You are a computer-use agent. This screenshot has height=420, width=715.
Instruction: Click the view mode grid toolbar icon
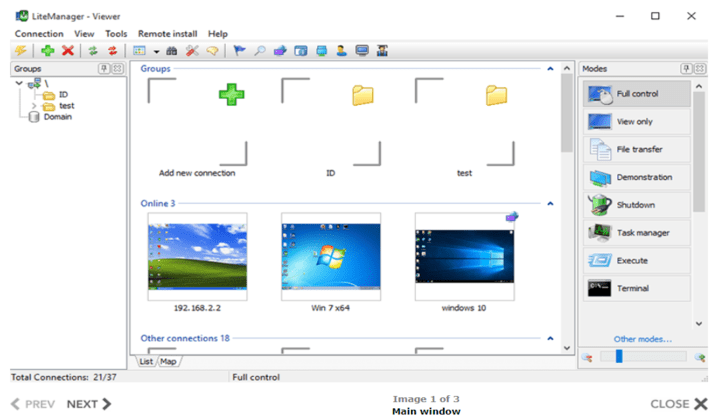click(139, 51)
